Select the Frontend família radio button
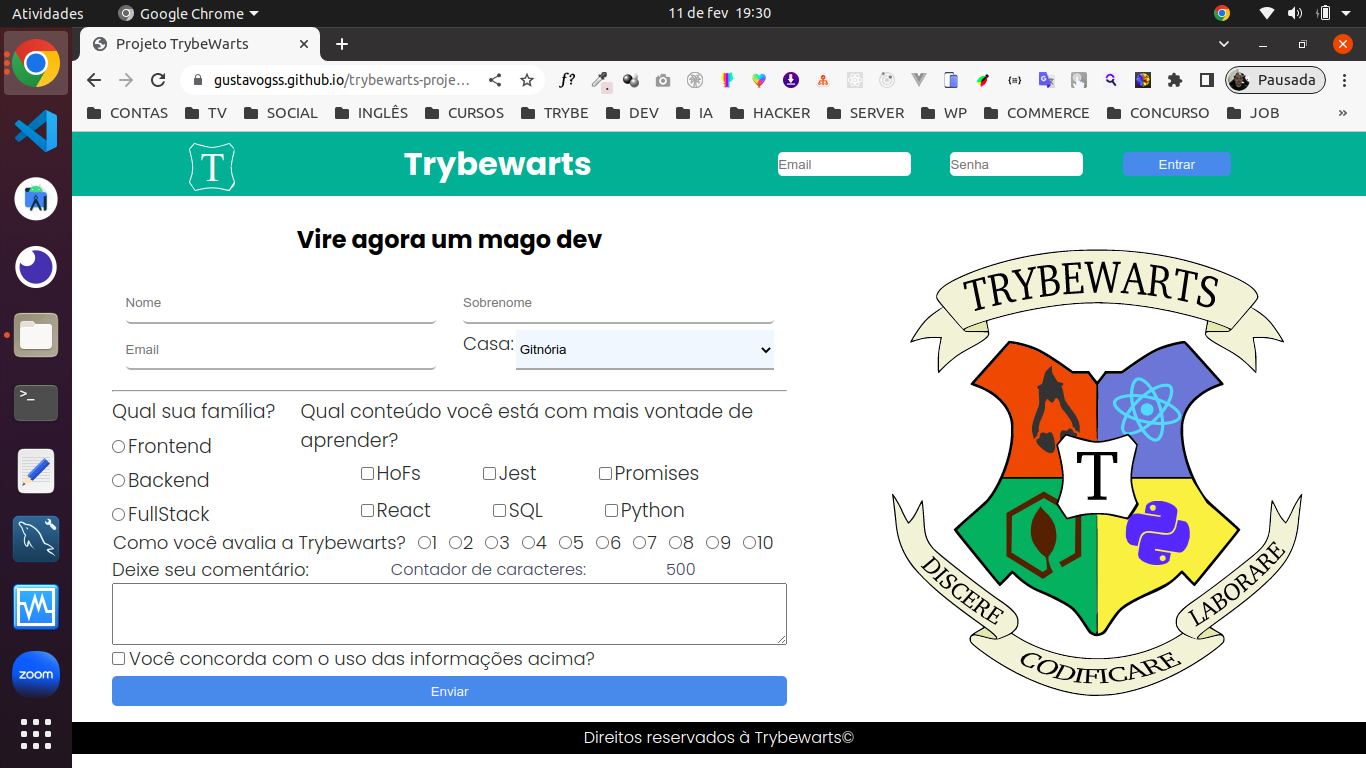1366x768 pixels. (x=118, y=446)
